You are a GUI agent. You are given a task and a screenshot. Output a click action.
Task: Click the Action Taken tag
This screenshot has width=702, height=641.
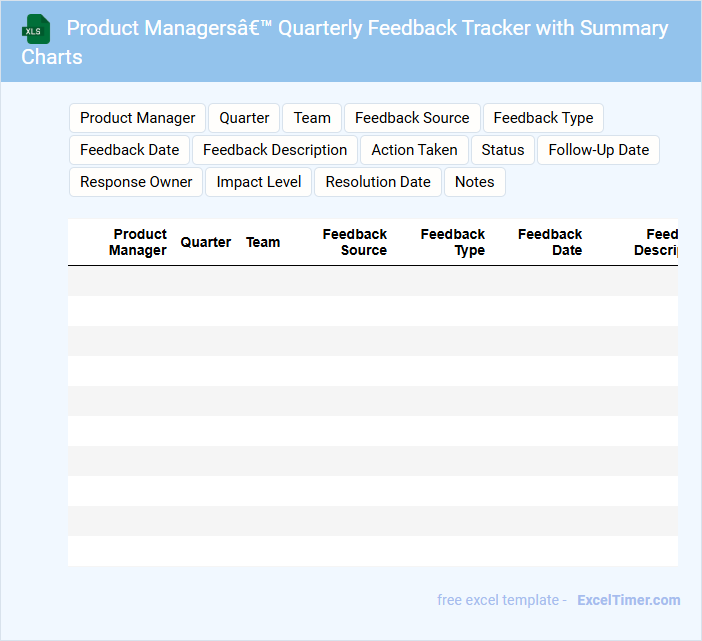pyautogui.click(x=414, y=150)
